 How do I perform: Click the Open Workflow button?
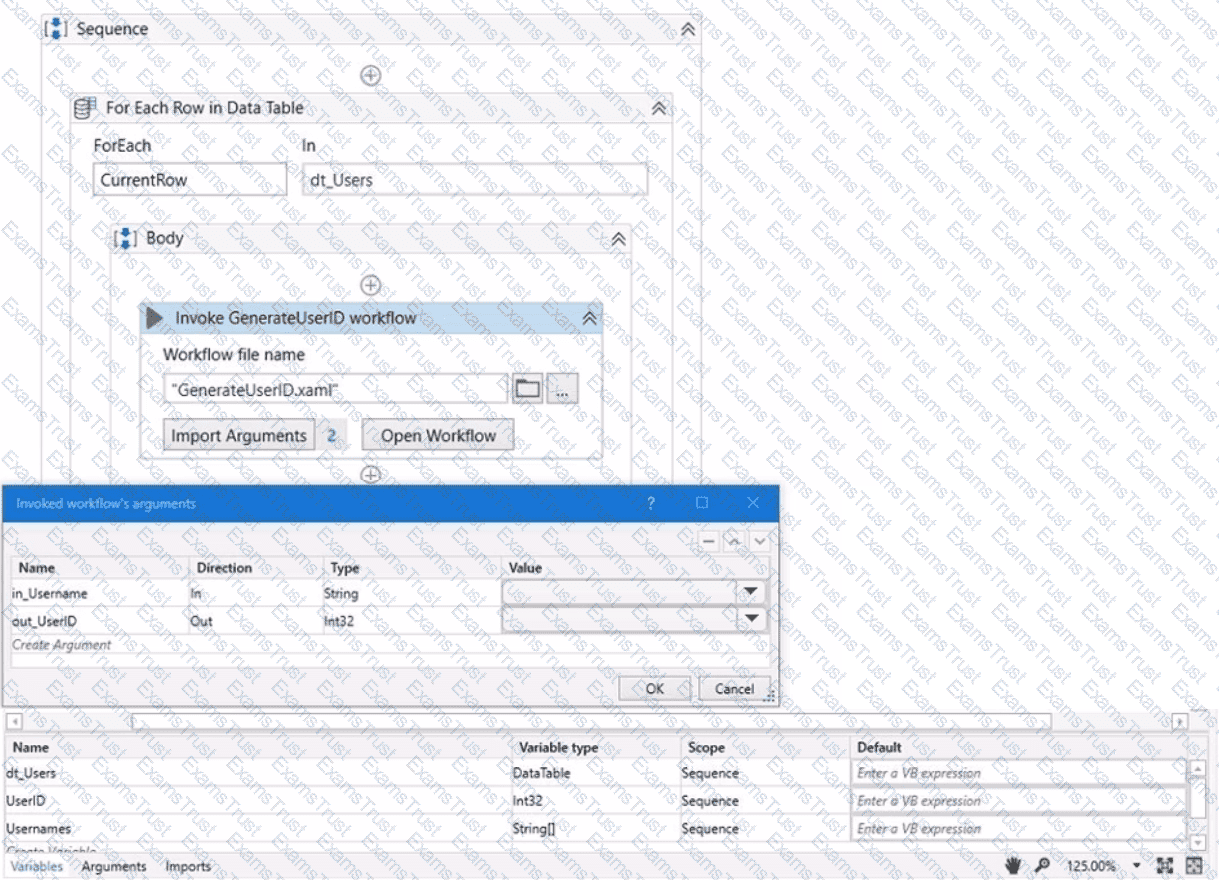(438, 436)
